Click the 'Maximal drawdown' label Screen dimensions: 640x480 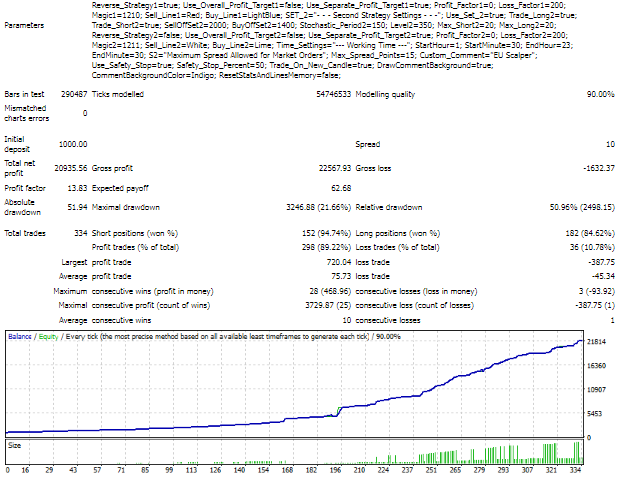[126, 207]
